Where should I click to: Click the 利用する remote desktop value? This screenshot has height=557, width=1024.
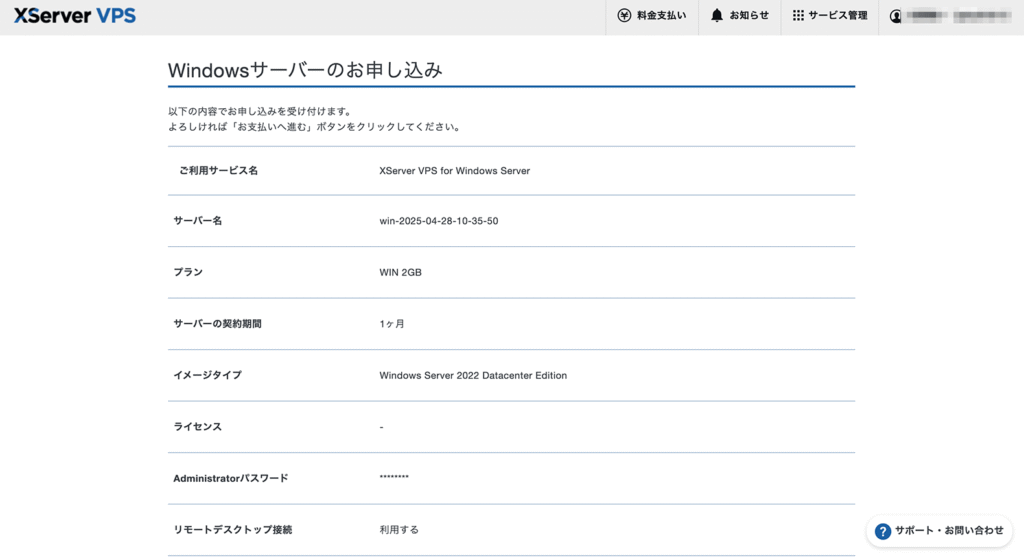399,529
